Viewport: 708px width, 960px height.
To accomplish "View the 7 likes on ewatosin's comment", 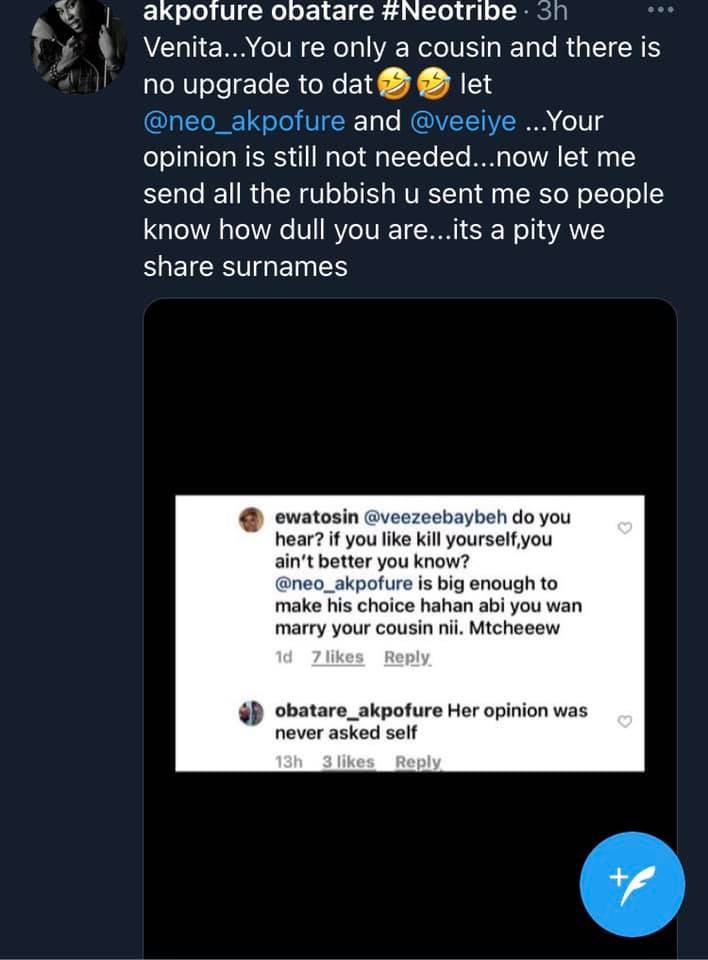I will pyautogui.click(x=337, y=657).
